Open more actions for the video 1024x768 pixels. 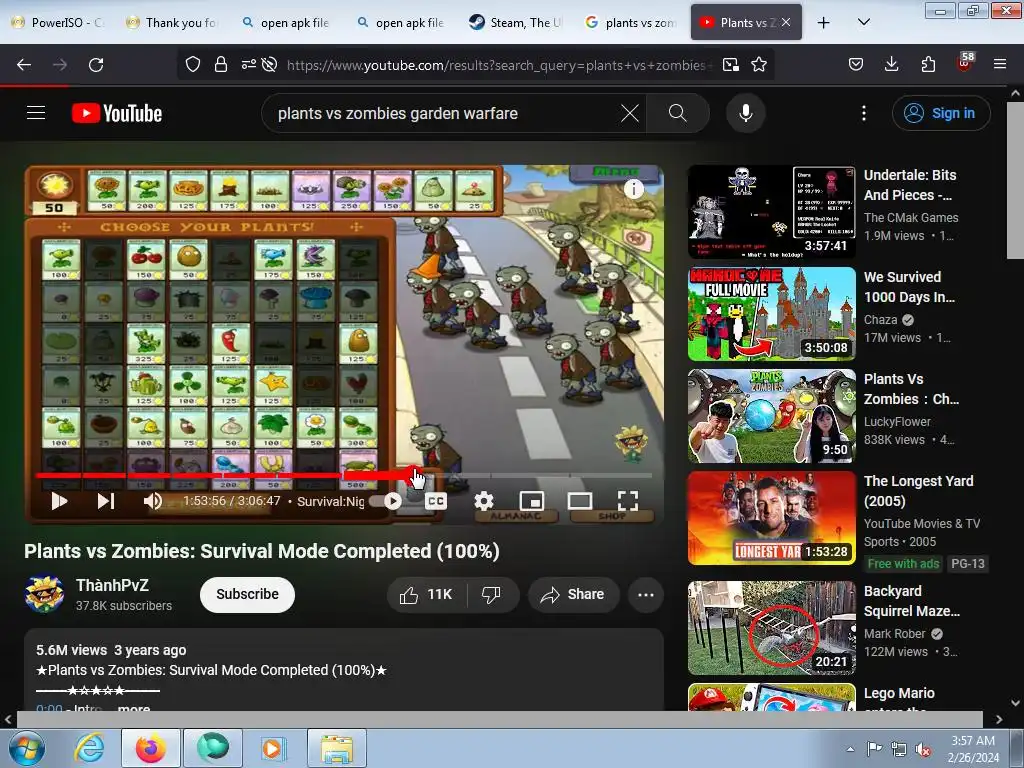pyautogui.click(x=646, y=594)
